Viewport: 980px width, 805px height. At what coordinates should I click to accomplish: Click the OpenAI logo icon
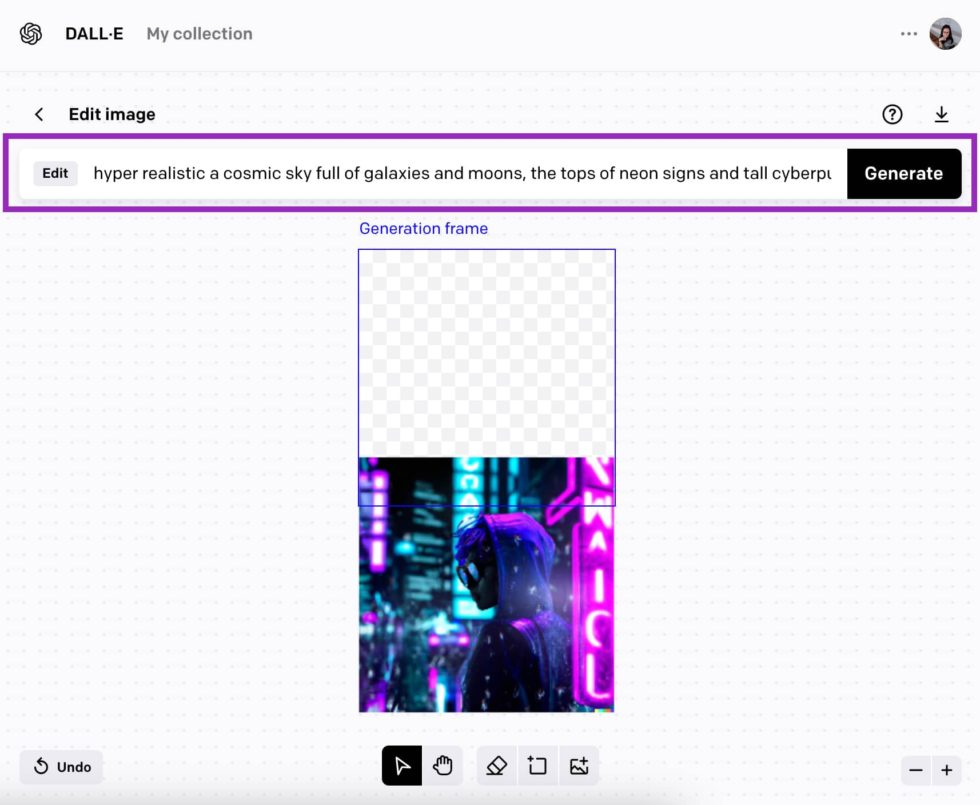tap(31, 34)
